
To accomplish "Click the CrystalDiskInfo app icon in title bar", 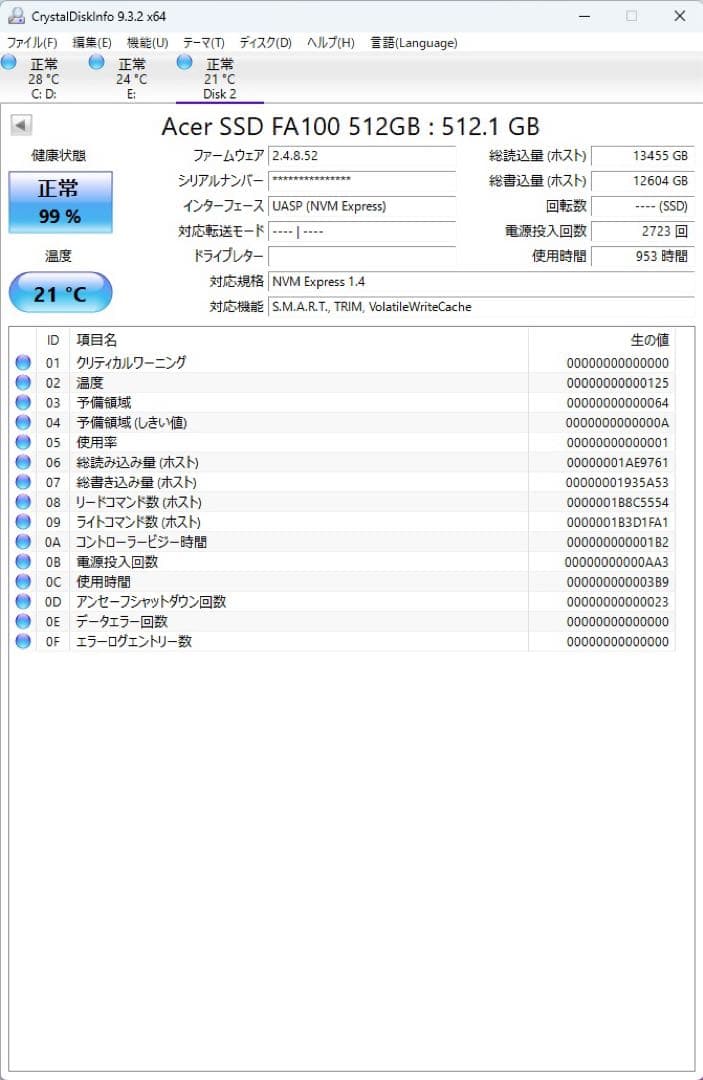I will coord(16,15).
